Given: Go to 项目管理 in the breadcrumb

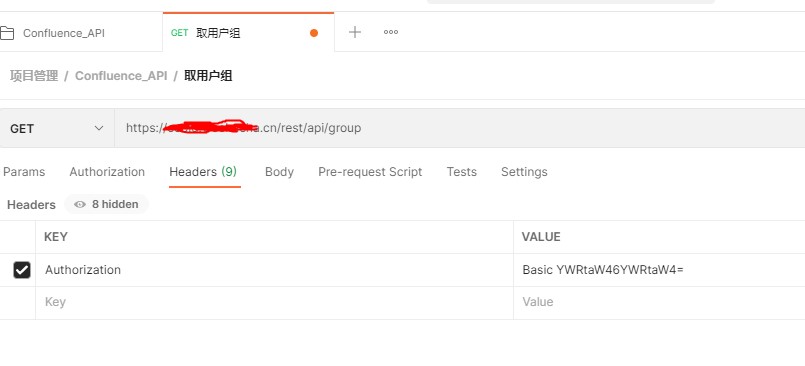Looking at the screenshot, I should [34, 76].
